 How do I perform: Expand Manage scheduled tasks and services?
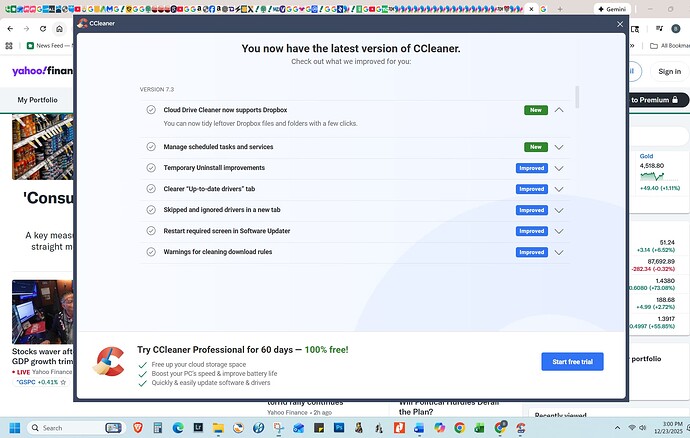[559, 147]
